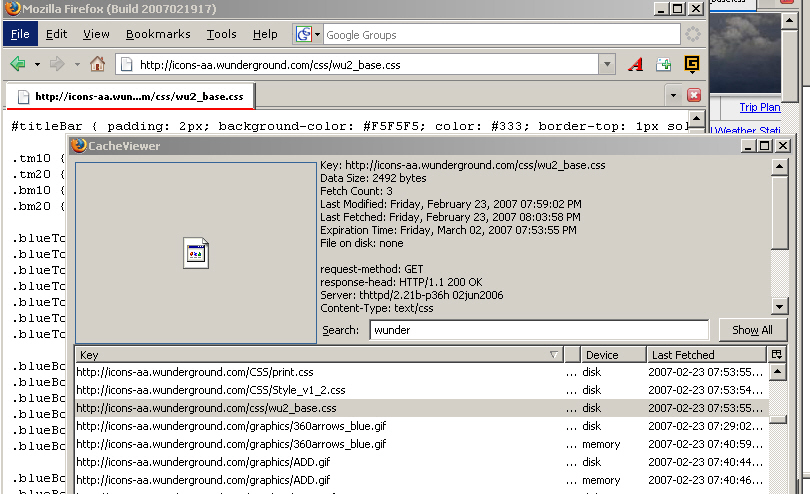Minimize the CacheViewer window
The height and width of the screenshot is (494, 810).
(x=748, y=146)
